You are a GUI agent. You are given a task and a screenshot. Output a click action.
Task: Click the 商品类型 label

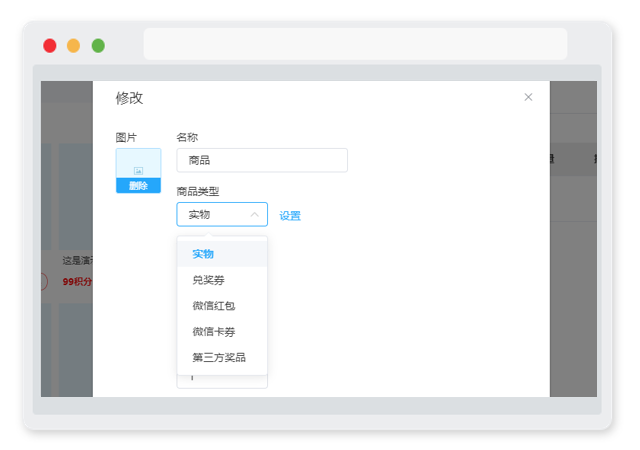coord(198,191)
